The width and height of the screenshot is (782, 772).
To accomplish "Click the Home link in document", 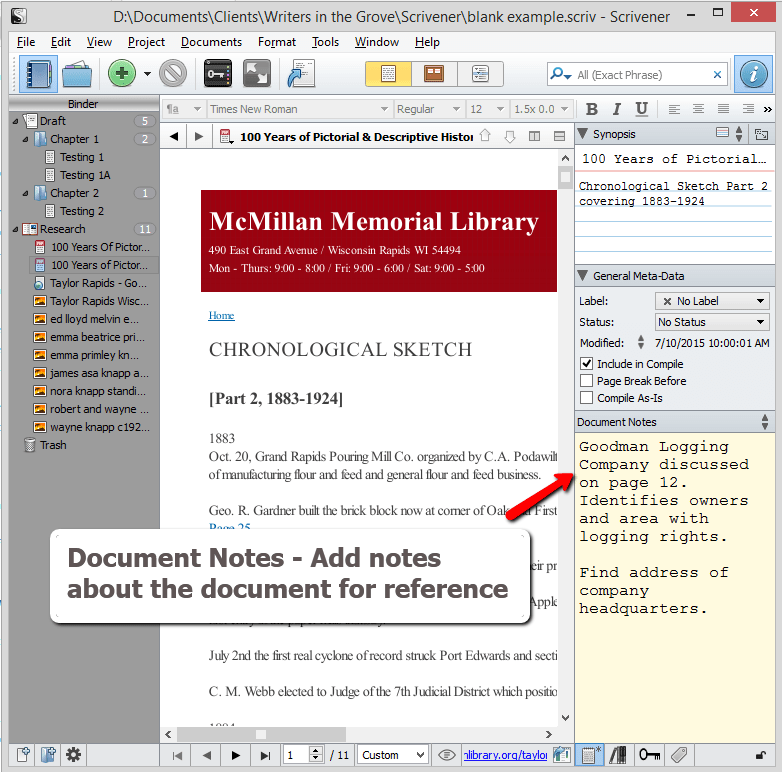I will click(221, 315).
